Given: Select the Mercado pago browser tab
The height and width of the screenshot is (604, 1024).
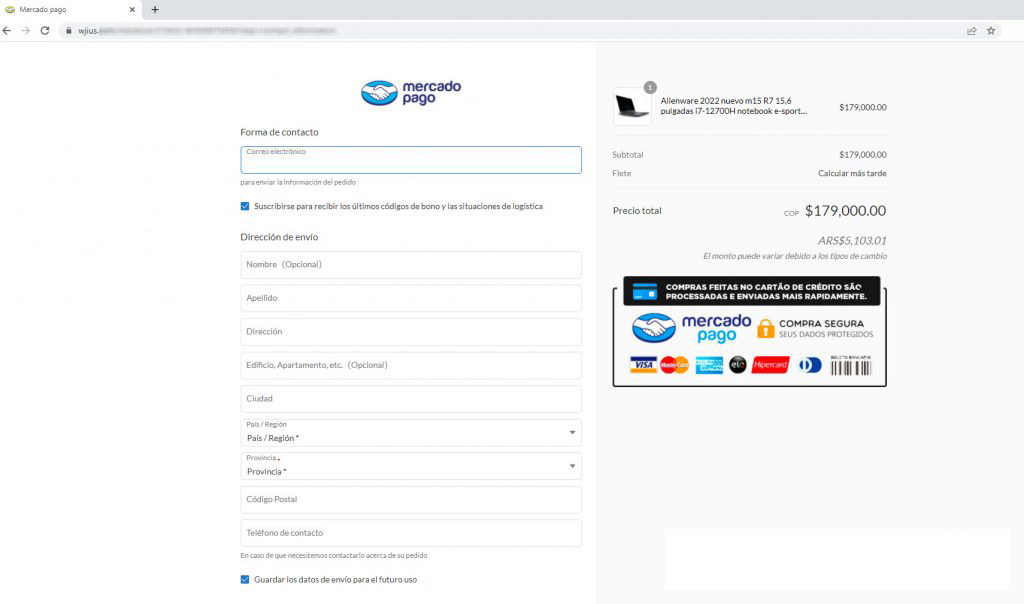Looking at the screenshot, I should 71,10.
